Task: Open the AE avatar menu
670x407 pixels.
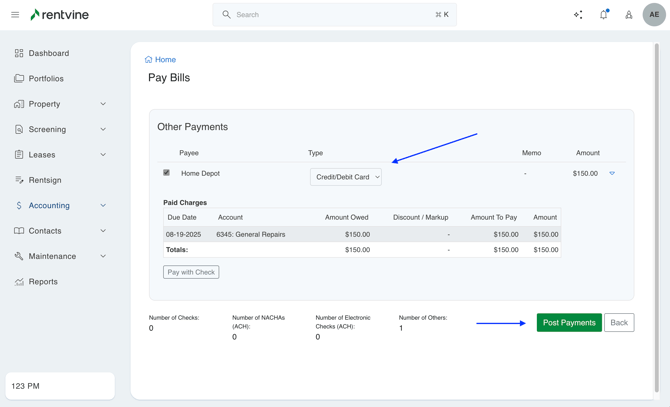Action: (654, 15)
